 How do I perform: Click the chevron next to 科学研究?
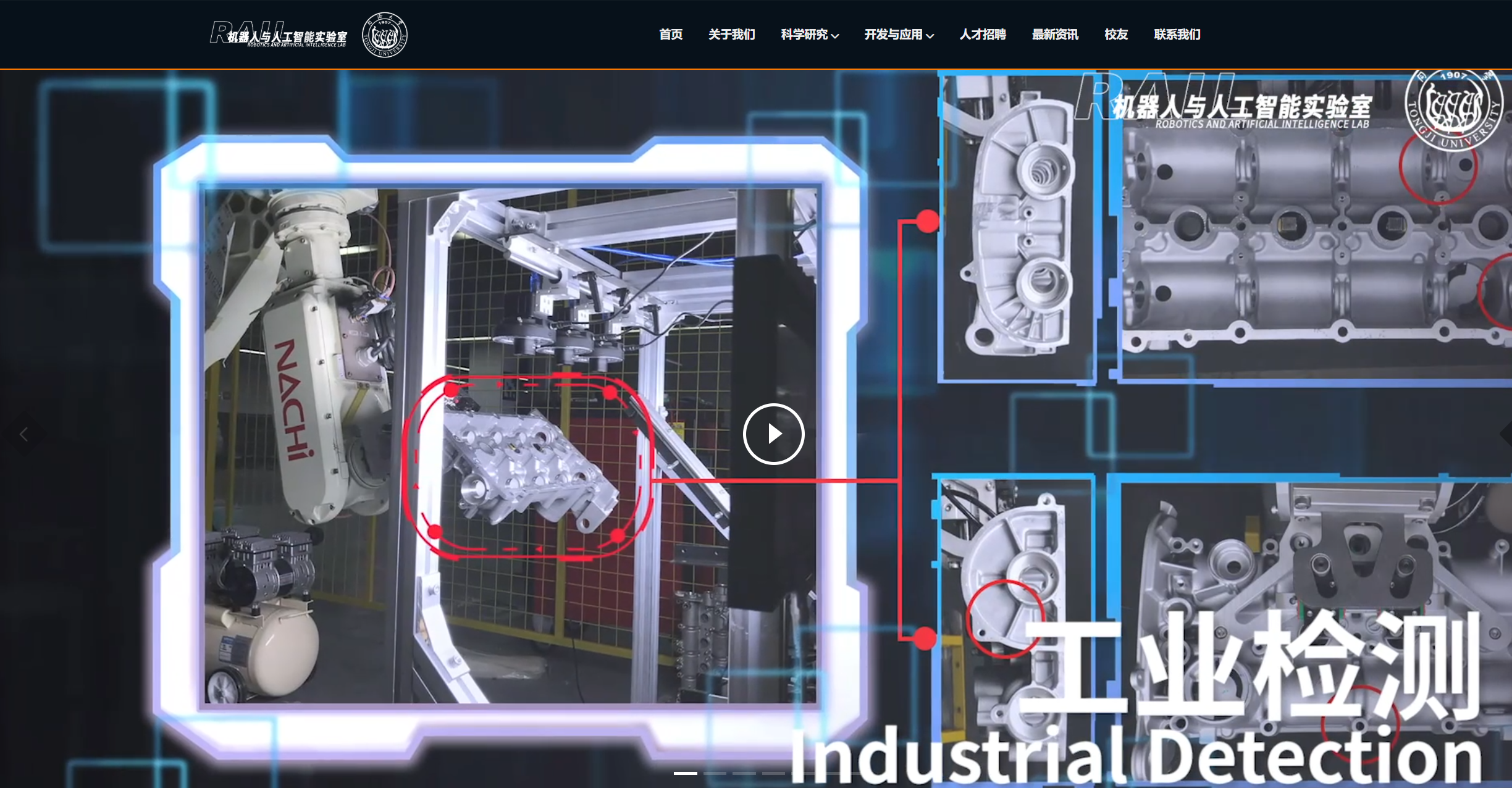click(x=835, y=36)
